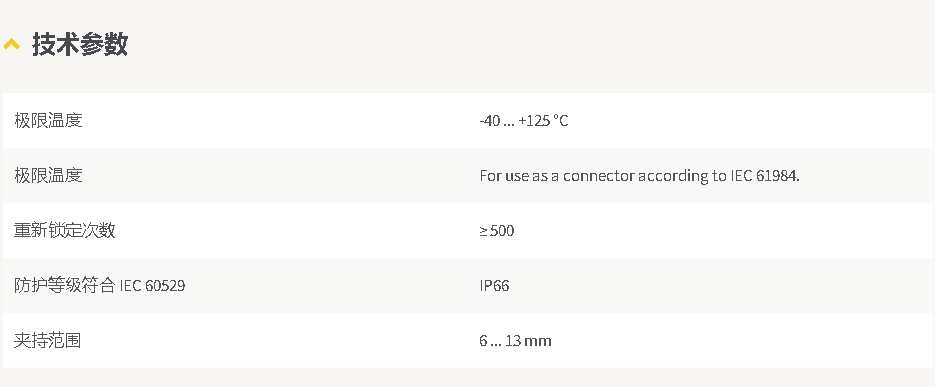Click the IEC 61984 connector note text
The image size is (935, 387).
click(x=639, y=175)
